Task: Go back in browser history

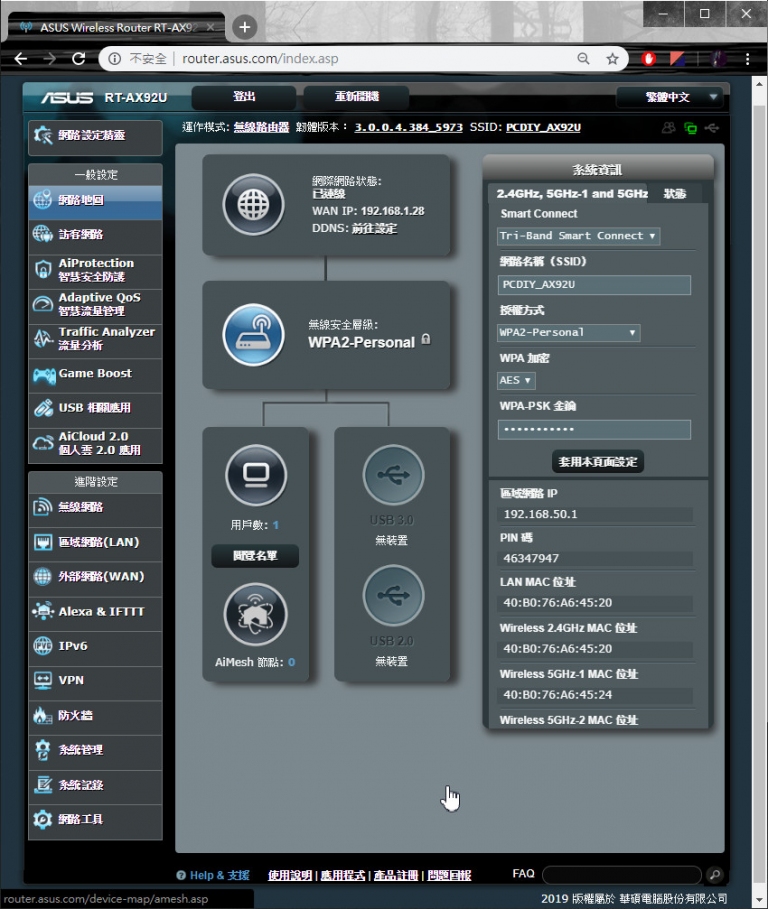Action: [21, 59]
